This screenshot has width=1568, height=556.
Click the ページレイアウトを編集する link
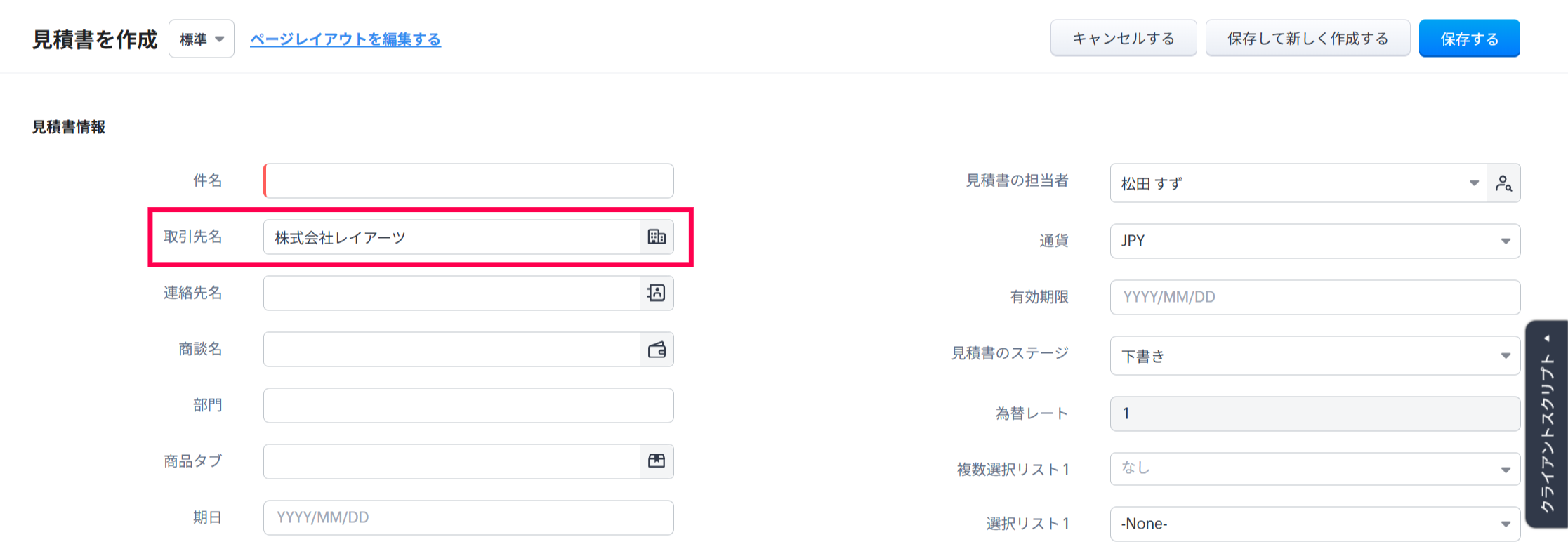click(345, 39)
